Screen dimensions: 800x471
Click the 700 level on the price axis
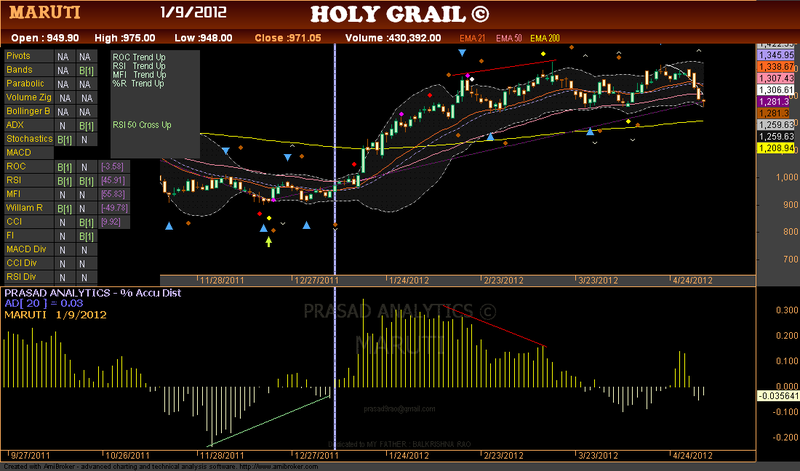point(790,260)
